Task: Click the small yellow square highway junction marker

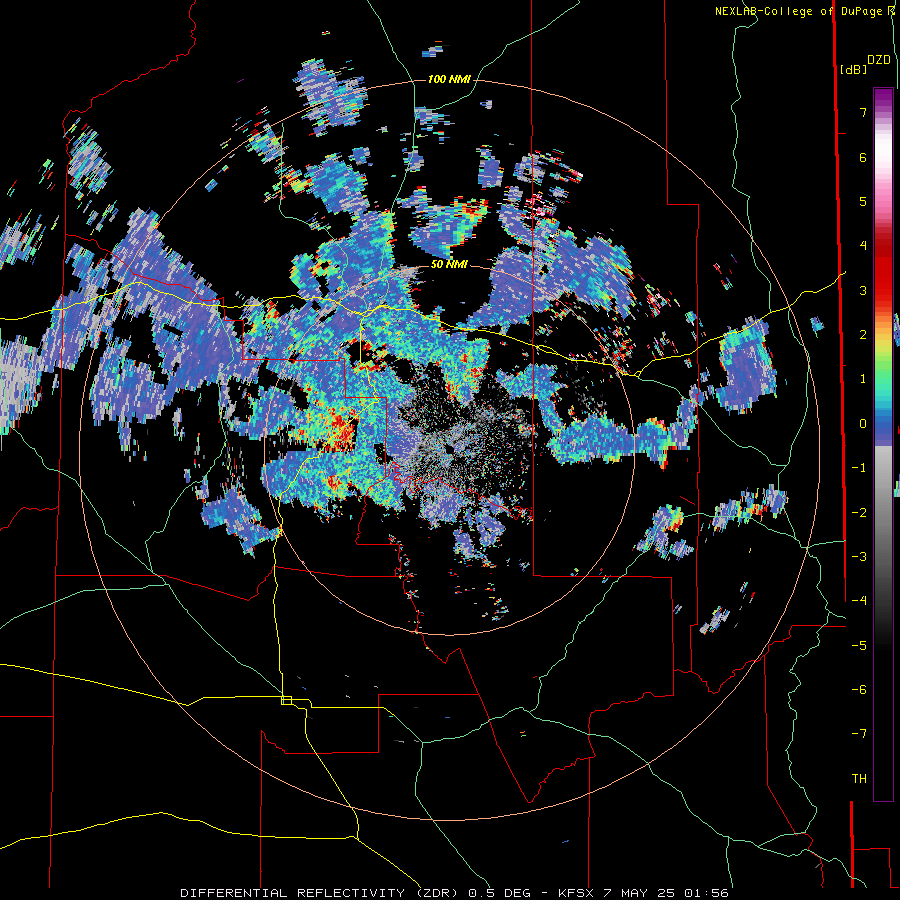Action: (x=286, y=700)
